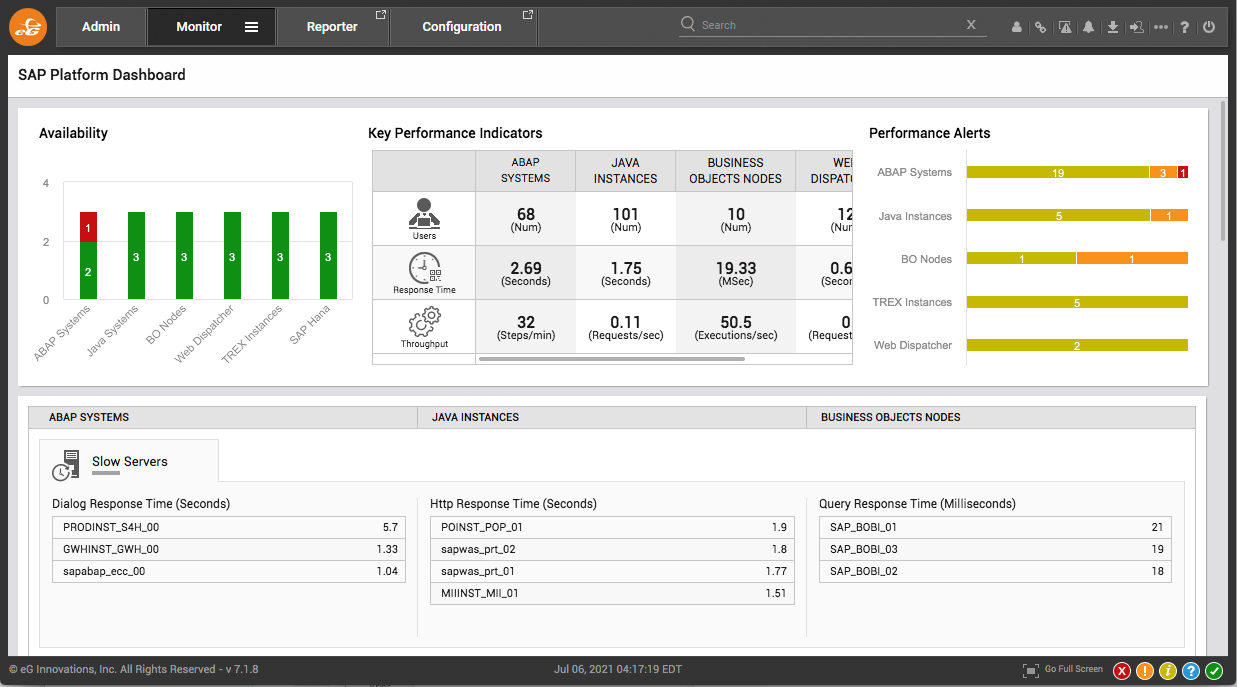This screenshot has width=1237, height=687.
Task: Click the chain link icon in header
Action: (x=1041, y=28)
